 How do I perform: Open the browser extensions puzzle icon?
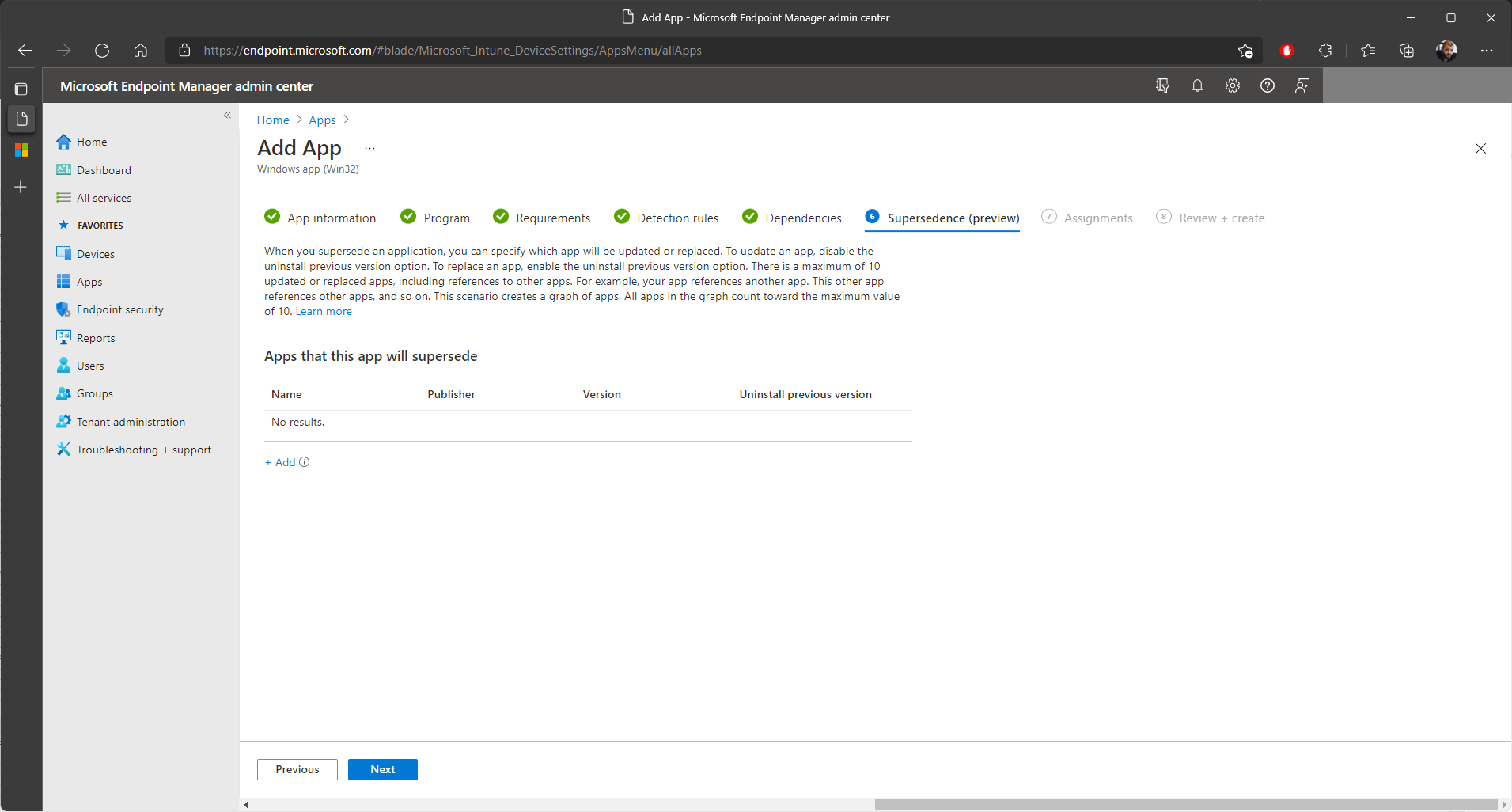(x=1325, y=51)
